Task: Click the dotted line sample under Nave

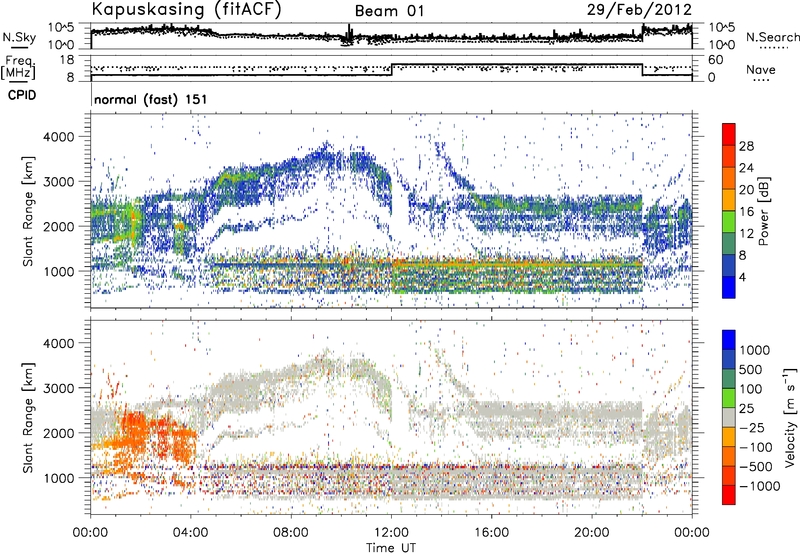Action: click(761, 80)
